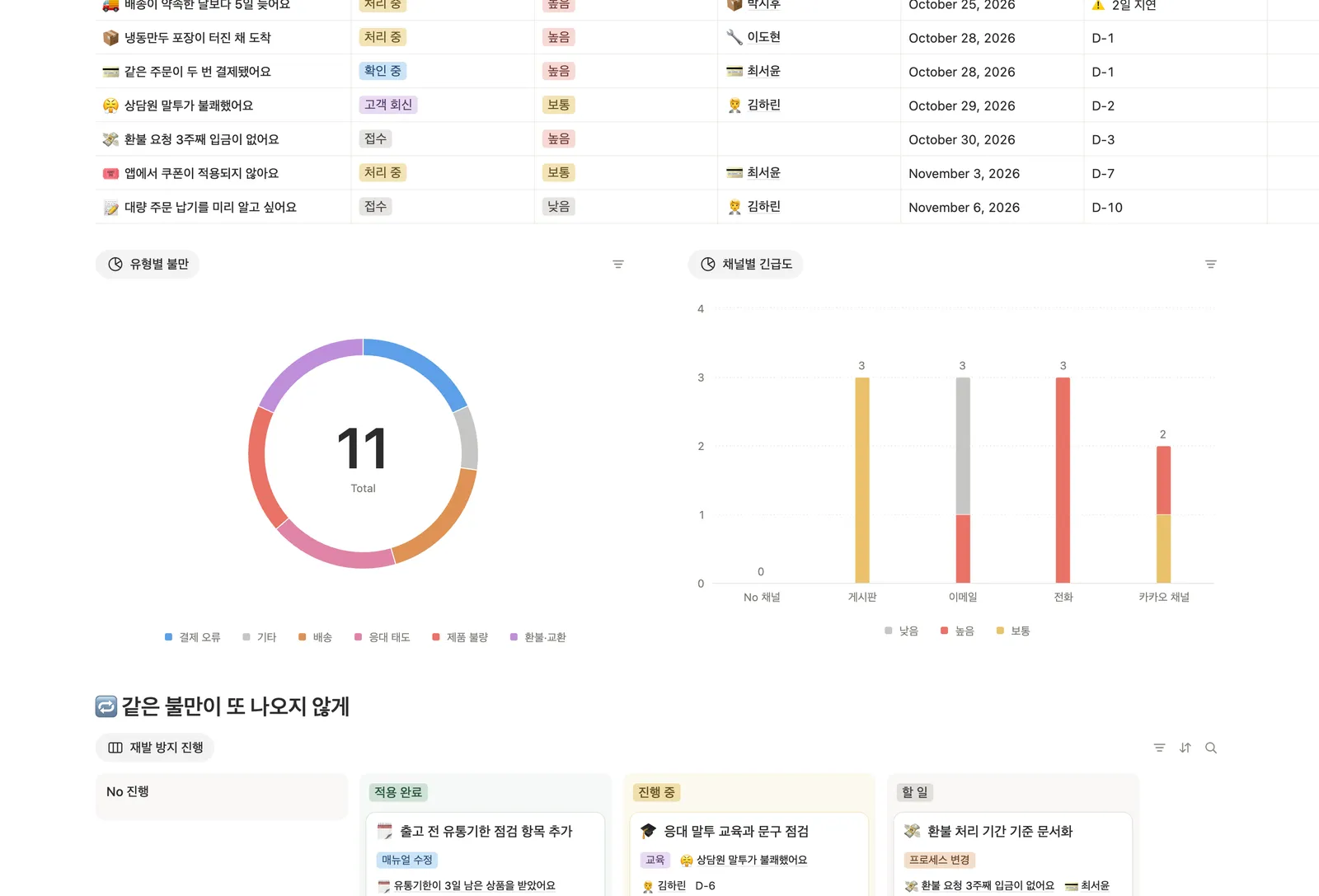Click wrench avatar next to 이도현
1319x896 pixels.
735,37
